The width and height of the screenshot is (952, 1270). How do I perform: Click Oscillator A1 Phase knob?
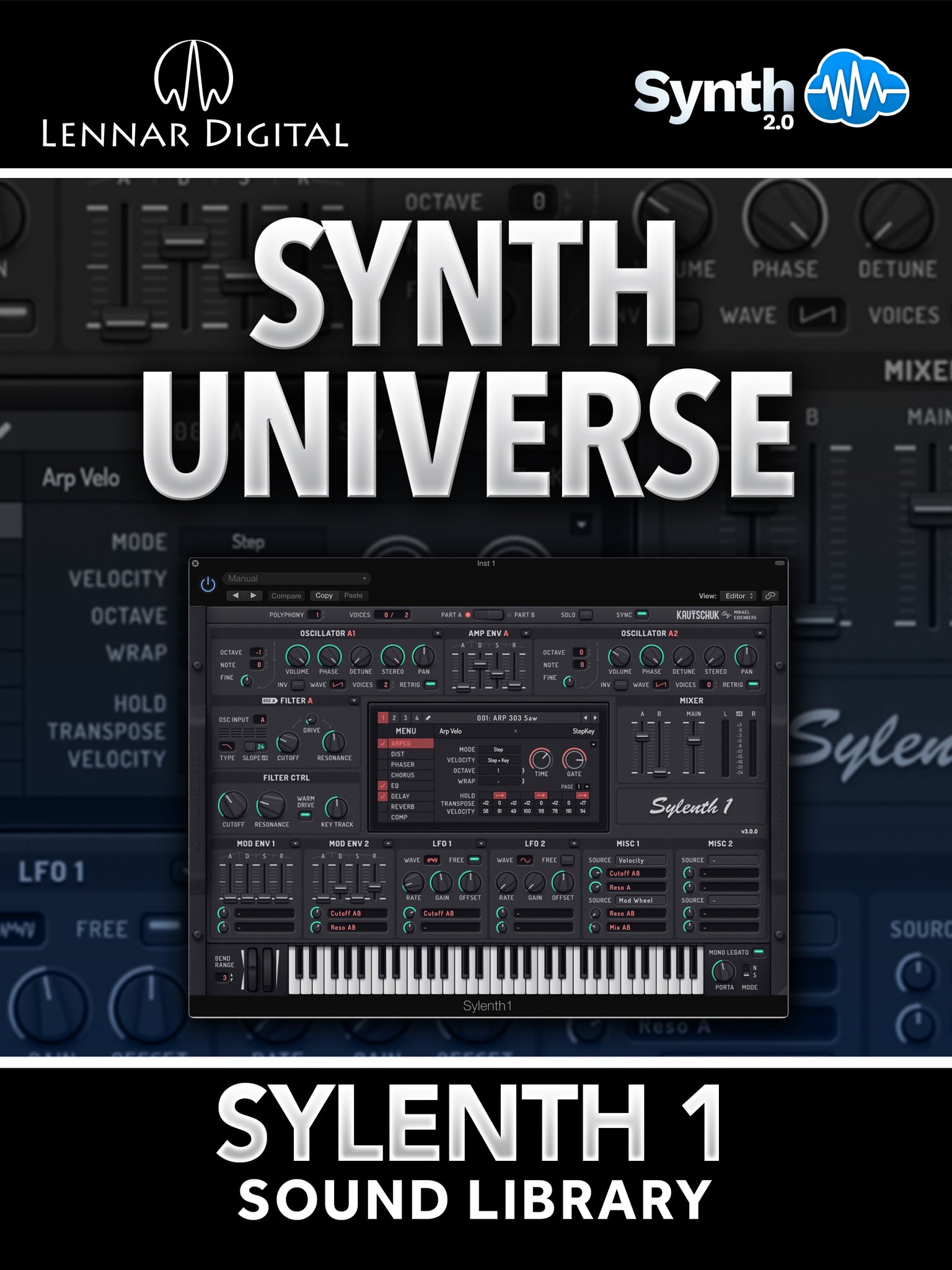pyautogui.click(x=329, y=656)
